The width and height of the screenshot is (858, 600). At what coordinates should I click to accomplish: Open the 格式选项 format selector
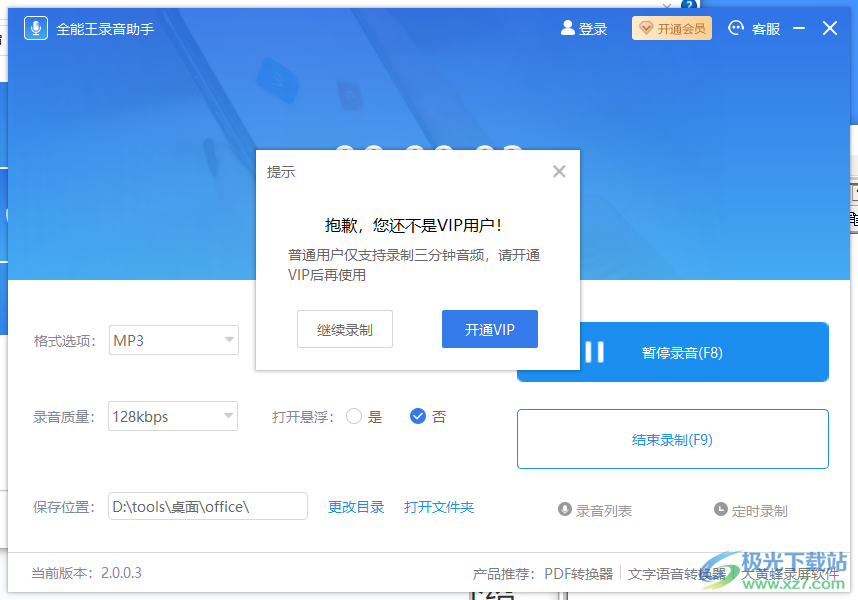(x=172, y=340)
